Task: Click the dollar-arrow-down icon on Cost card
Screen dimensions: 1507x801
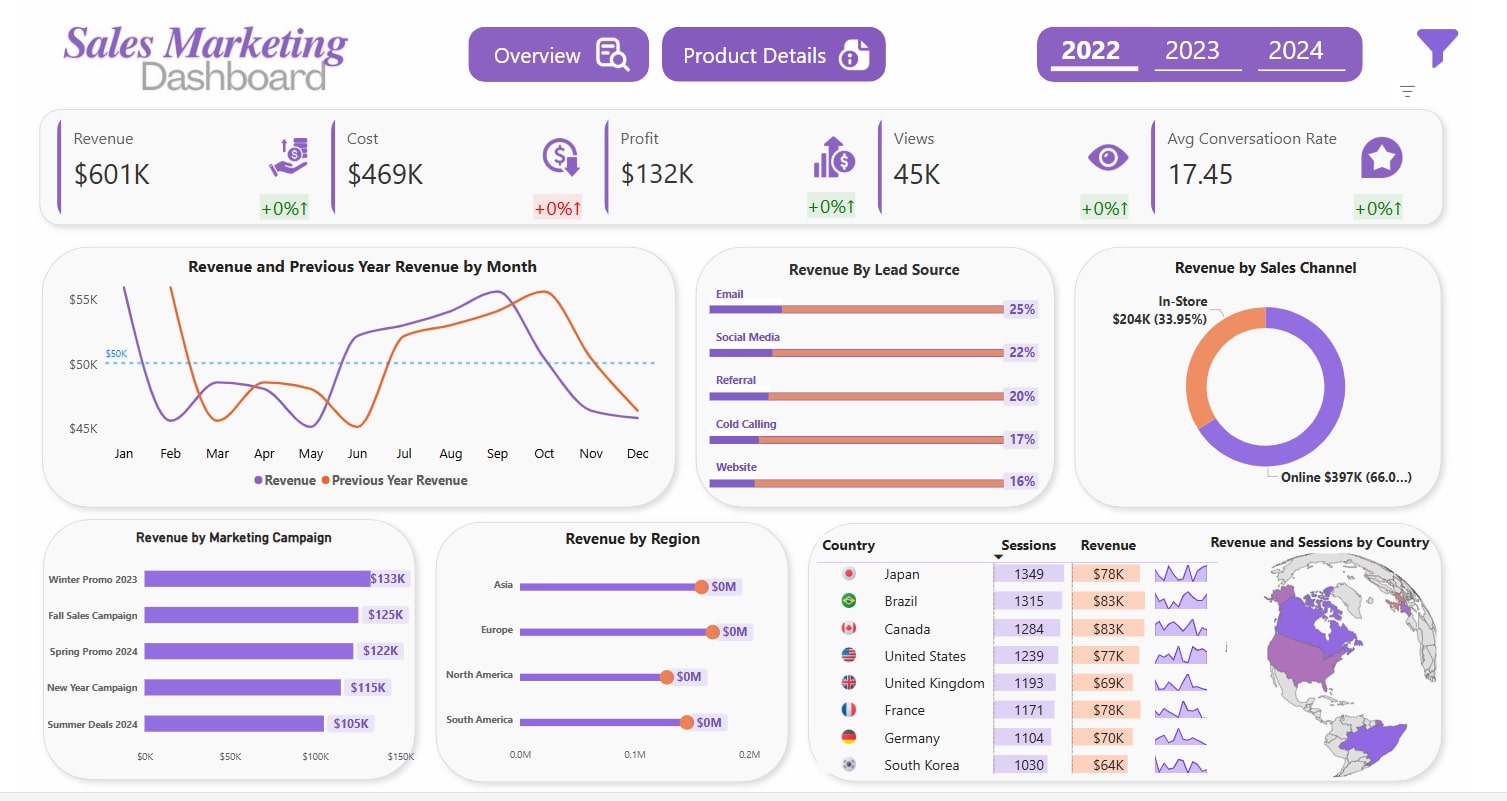Action: tap(559, 158)
